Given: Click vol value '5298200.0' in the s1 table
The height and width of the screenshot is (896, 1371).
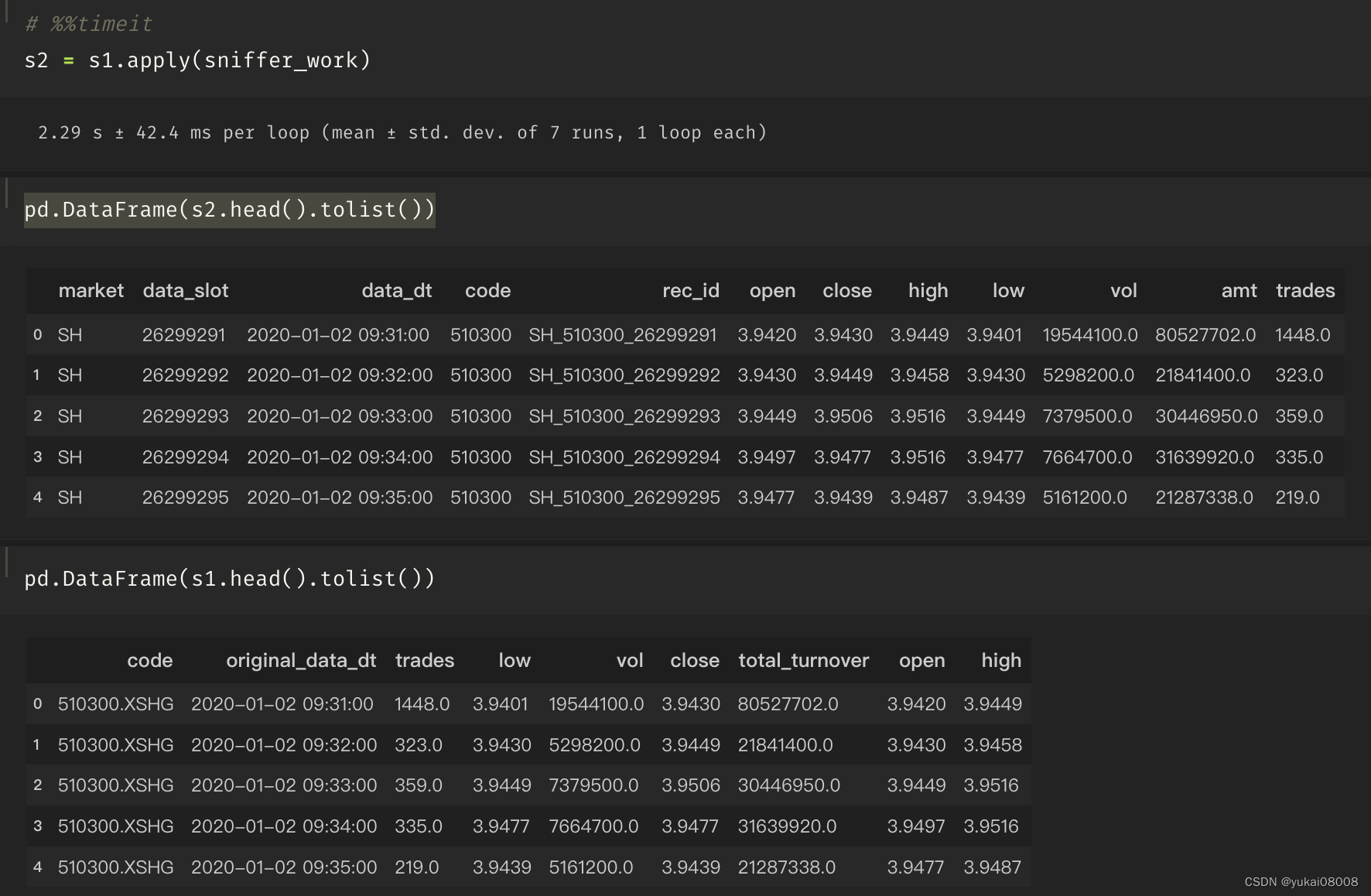Looking at the screenshot, I should click(x=595, y=745).
